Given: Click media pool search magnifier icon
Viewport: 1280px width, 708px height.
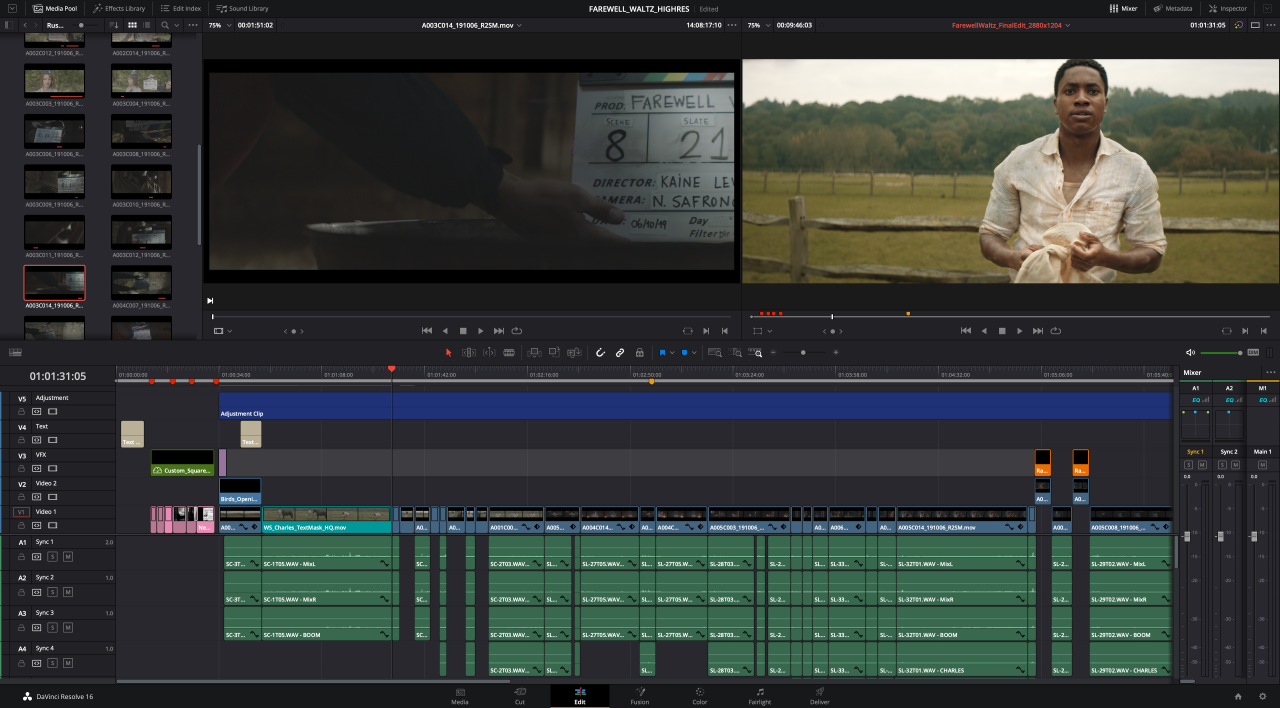Looking at the screenshot, I should [165, 25].
